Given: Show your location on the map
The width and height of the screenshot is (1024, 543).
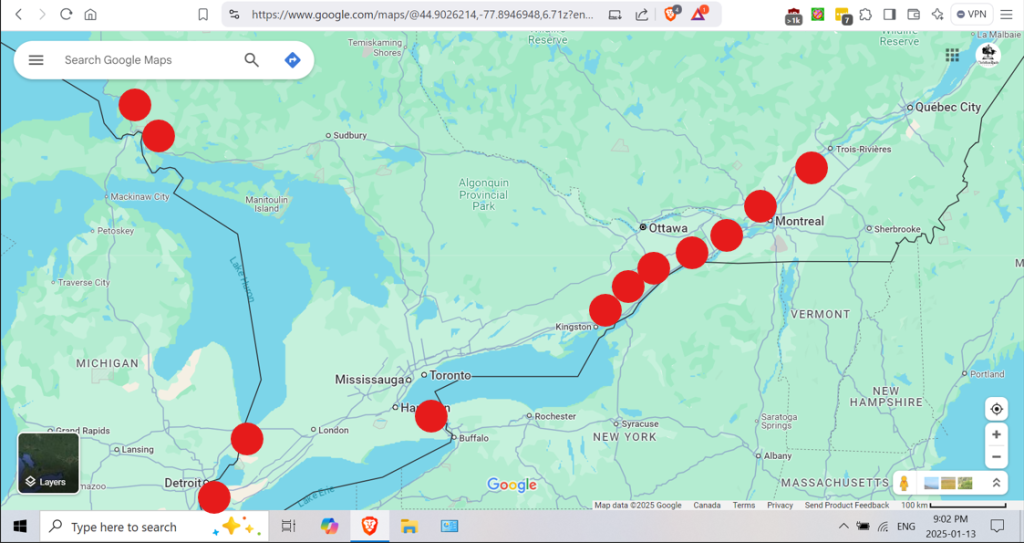Looking at the screenshot, I should tap(997, 410).
